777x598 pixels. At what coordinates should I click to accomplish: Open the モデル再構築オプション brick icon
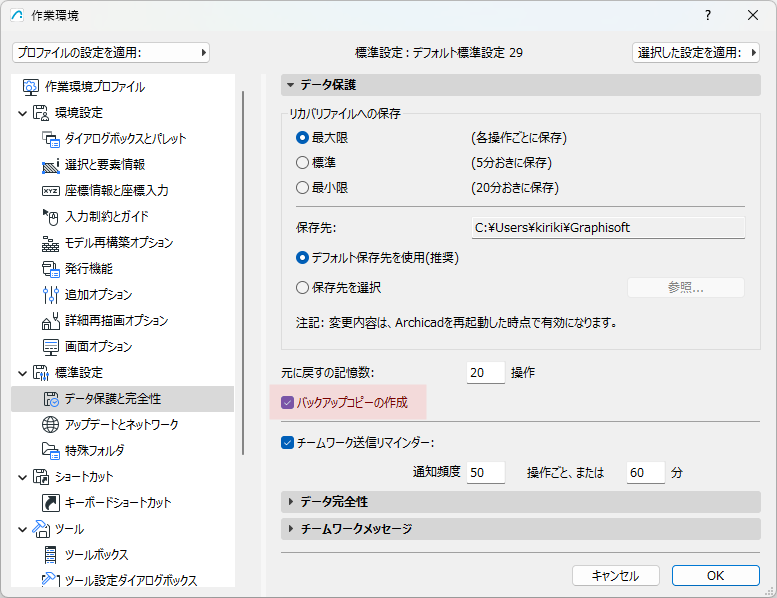51,243
